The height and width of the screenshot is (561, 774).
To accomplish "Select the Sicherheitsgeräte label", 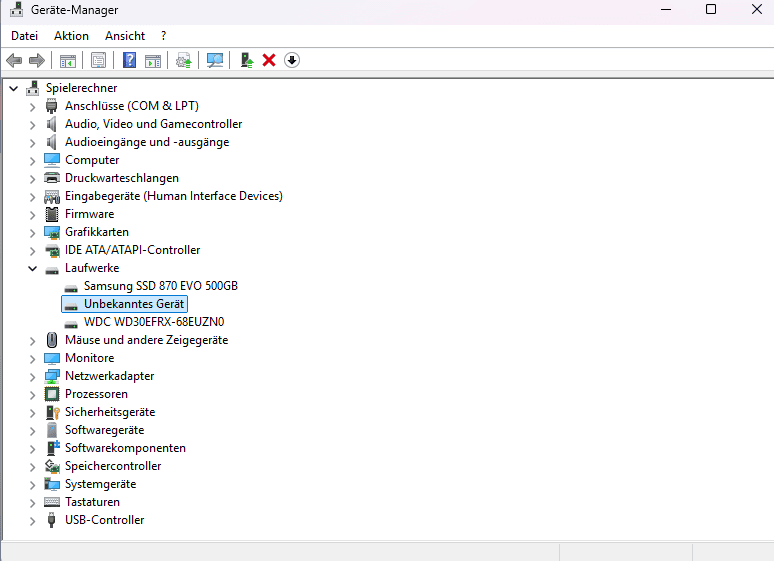I will coord(110,412).
